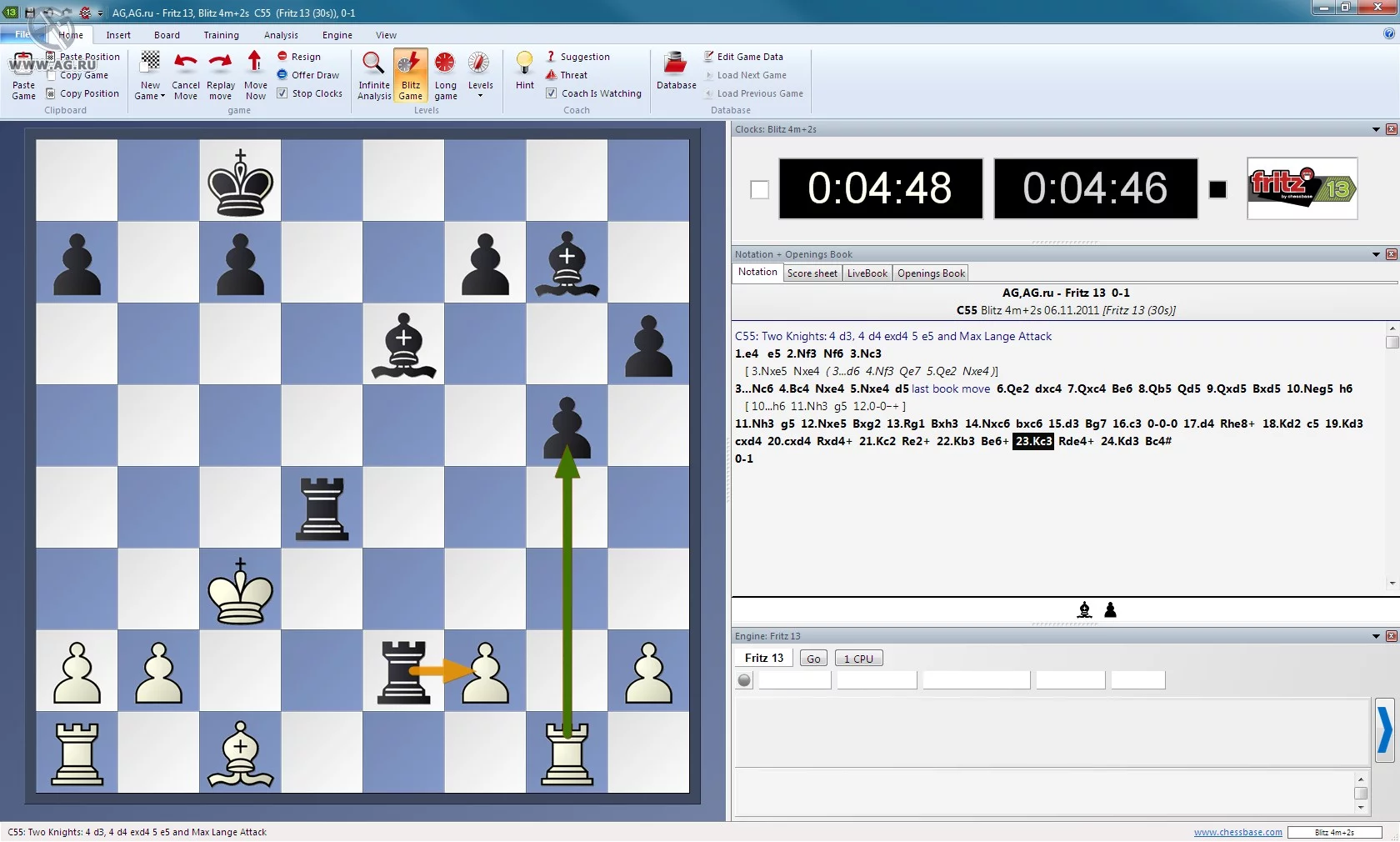Open the Home ribbon tab

click(x=71, y=35)
